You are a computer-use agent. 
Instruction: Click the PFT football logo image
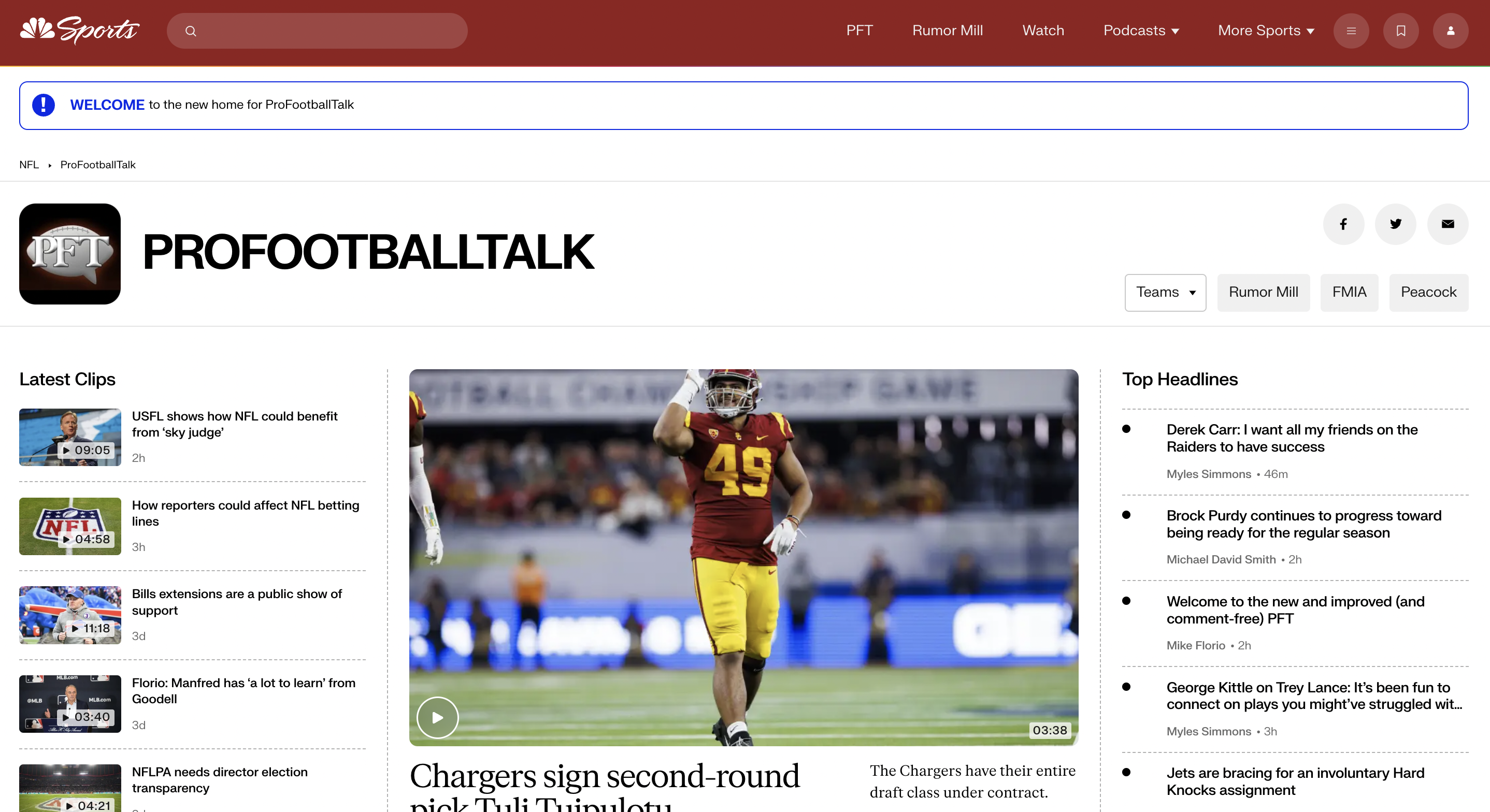coord(70,254)
